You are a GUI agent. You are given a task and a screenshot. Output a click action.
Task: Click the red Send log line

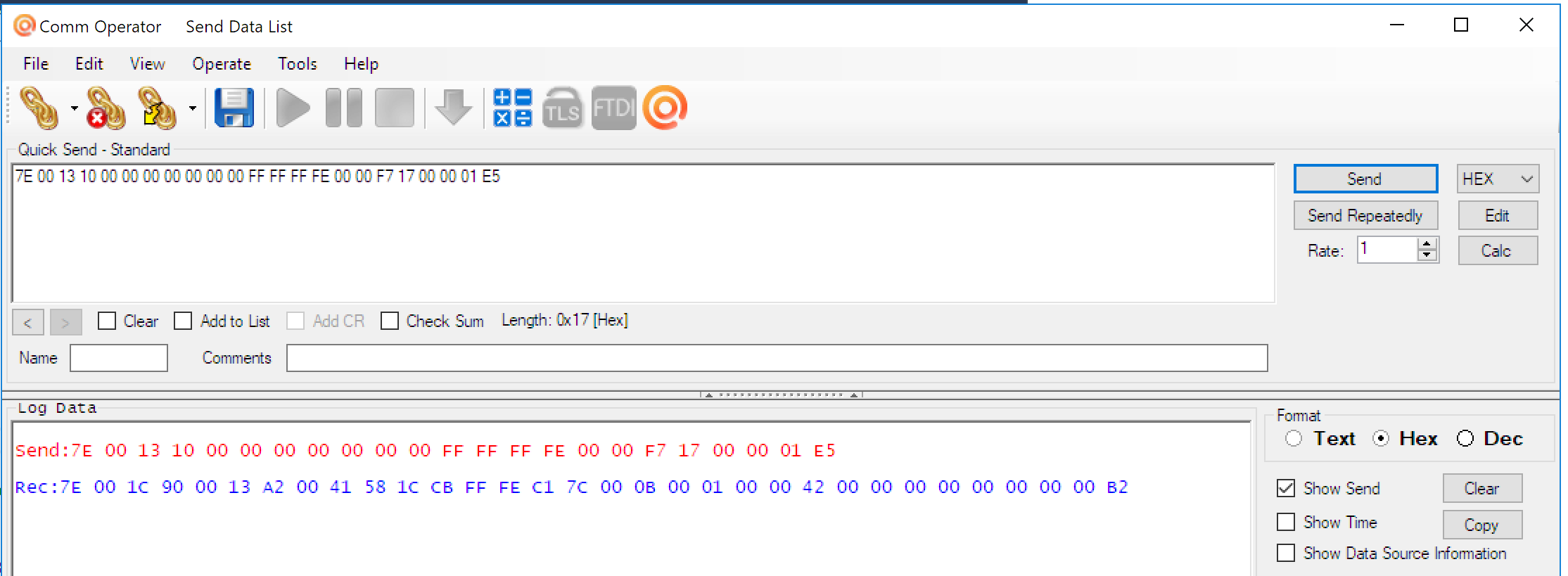tap(425, 450)
